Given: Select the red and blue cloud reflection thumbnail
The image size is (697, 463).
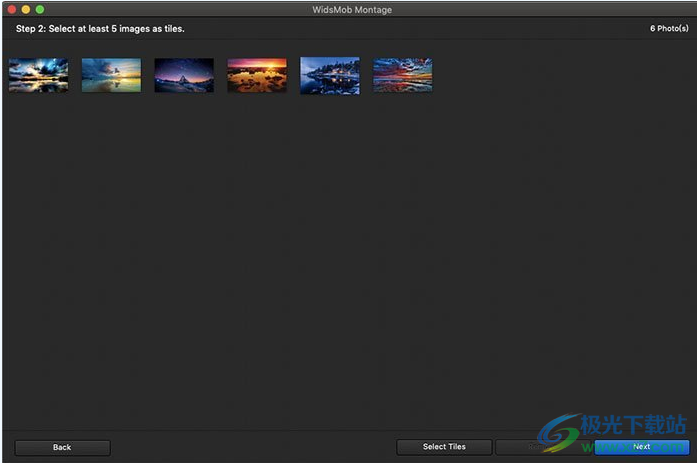Looking at the screenshot, I should 403,75.
